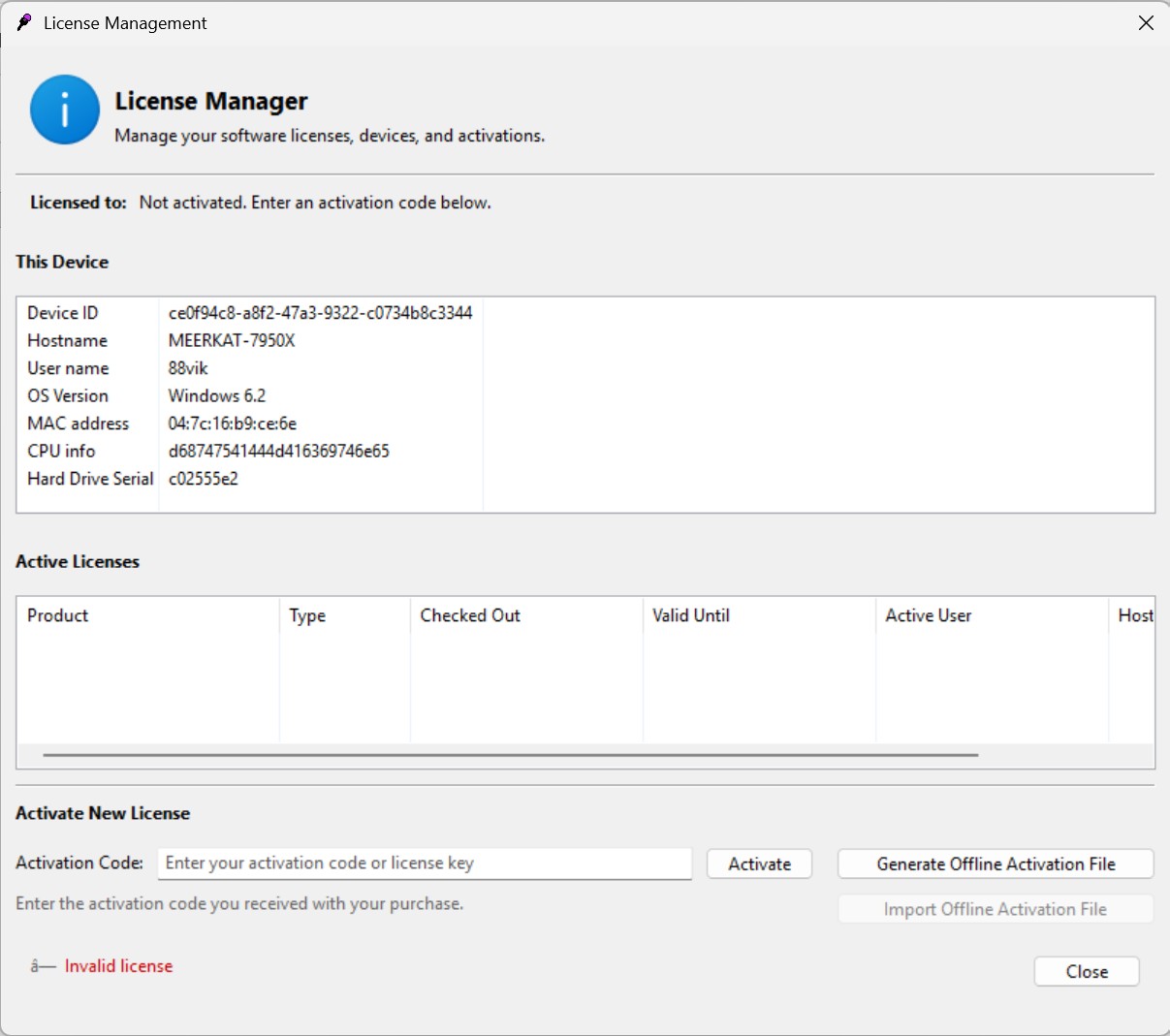Click the partially visible Host column header
This screenshot has height=1036, width=1170.
(x=1132, y=615)
